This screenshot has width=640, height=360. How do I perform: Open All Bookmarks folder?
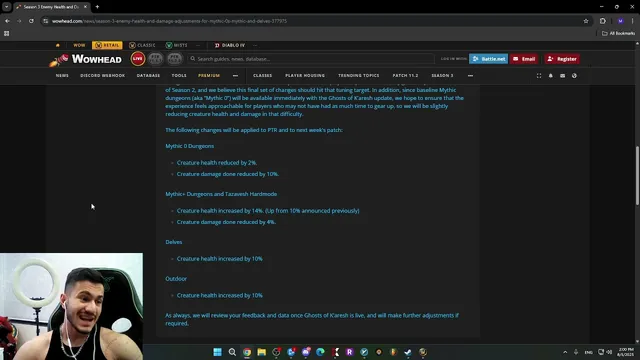pos(618,33)
